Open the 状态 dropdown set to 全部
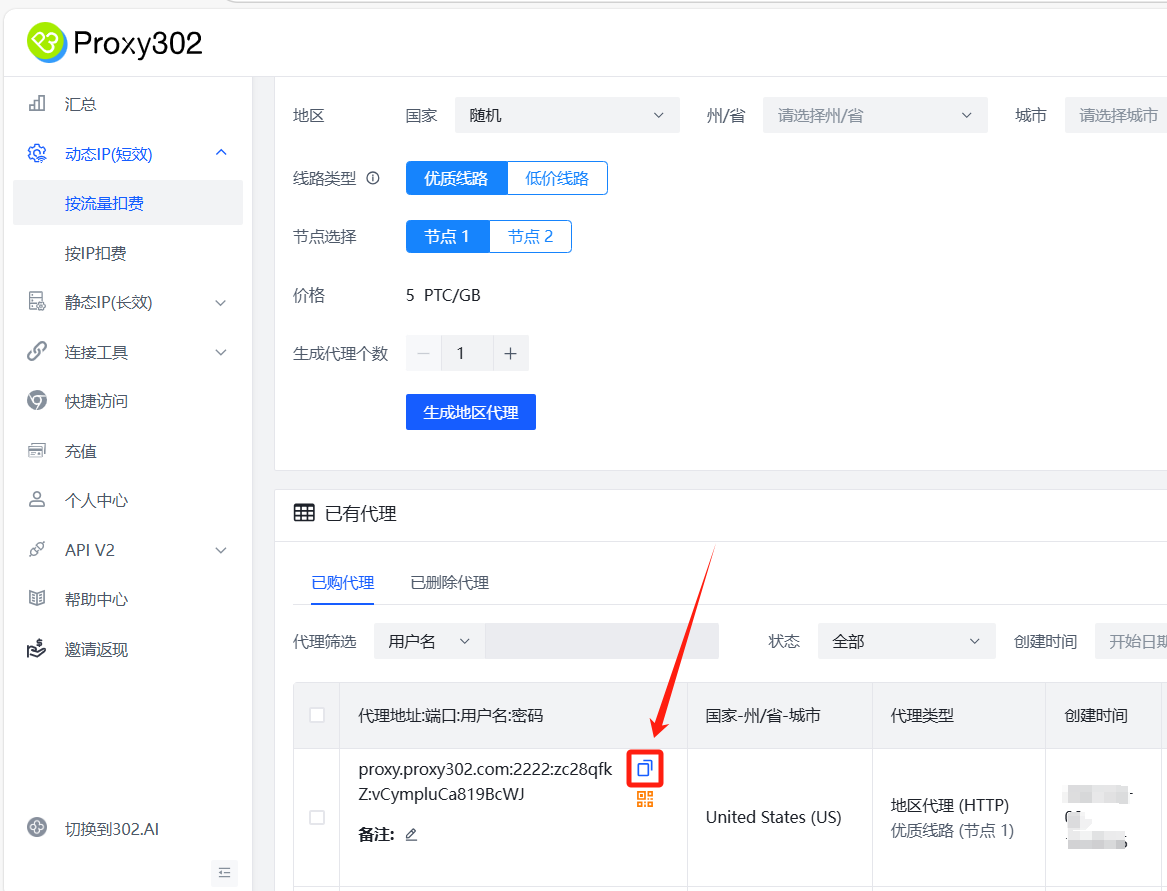 906,641
